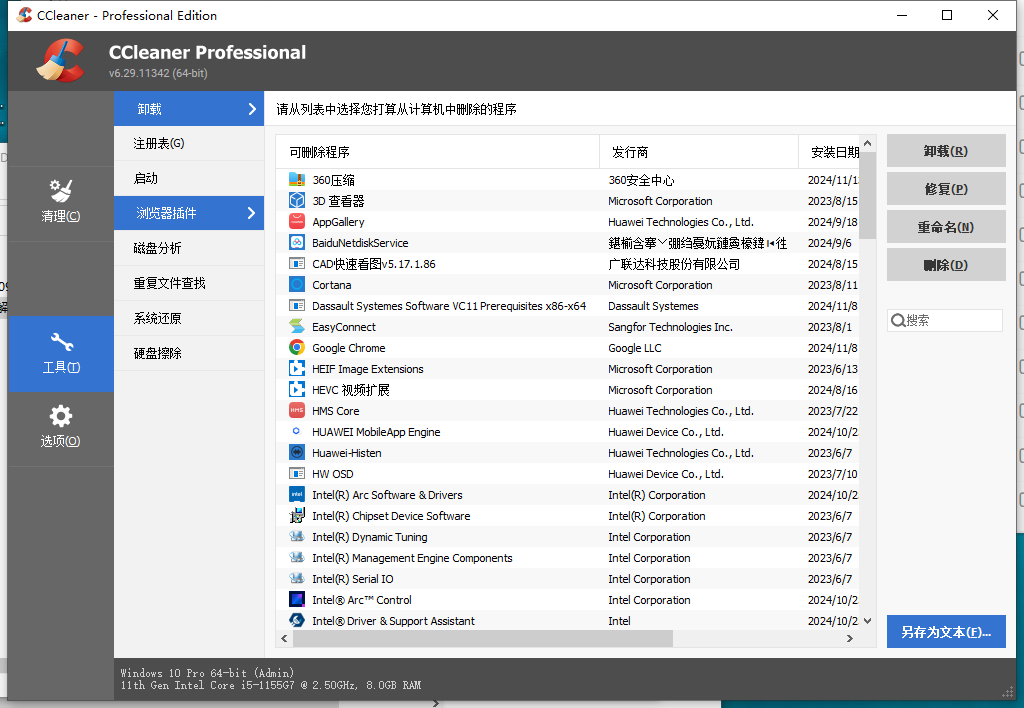Select the Google Chrome icon
The image size is (1024, 708).
(x=297, y=347)
